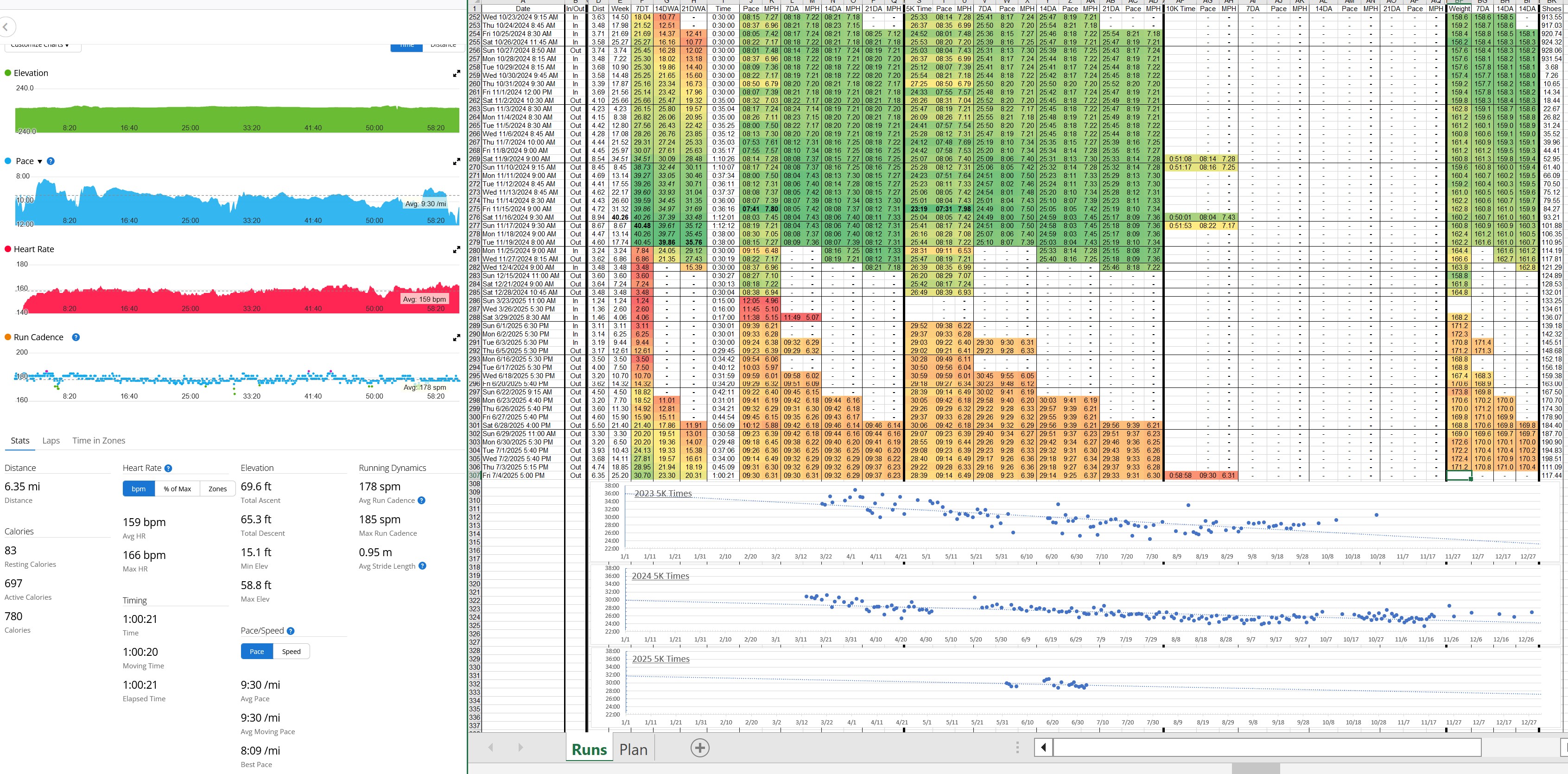Click the blue Pace legend dot
This screenshot has width=1568, height=774.
tap(8, 161)
